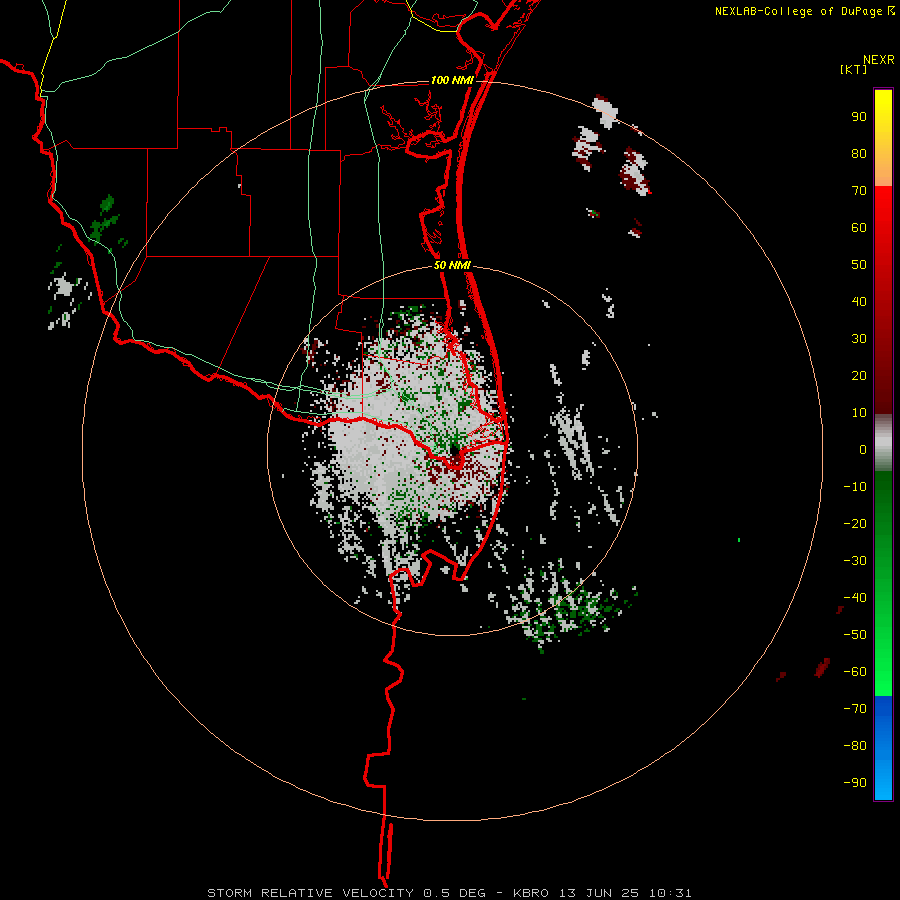Click the -50 knot scale label

[x=855, y=635]
